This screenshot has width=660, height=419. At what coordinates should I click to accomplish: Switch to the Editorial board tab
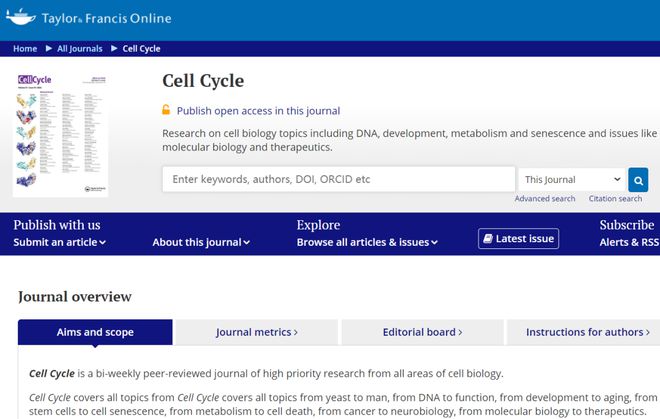[422, 332]
